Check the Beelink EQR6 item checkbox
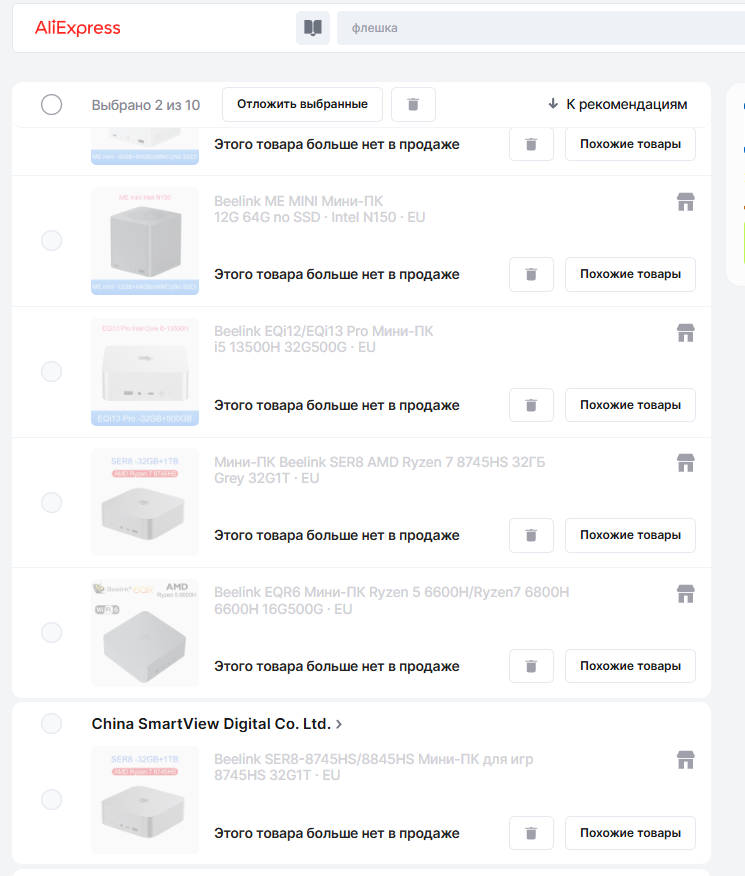745x876 pixels. (51, 632)
